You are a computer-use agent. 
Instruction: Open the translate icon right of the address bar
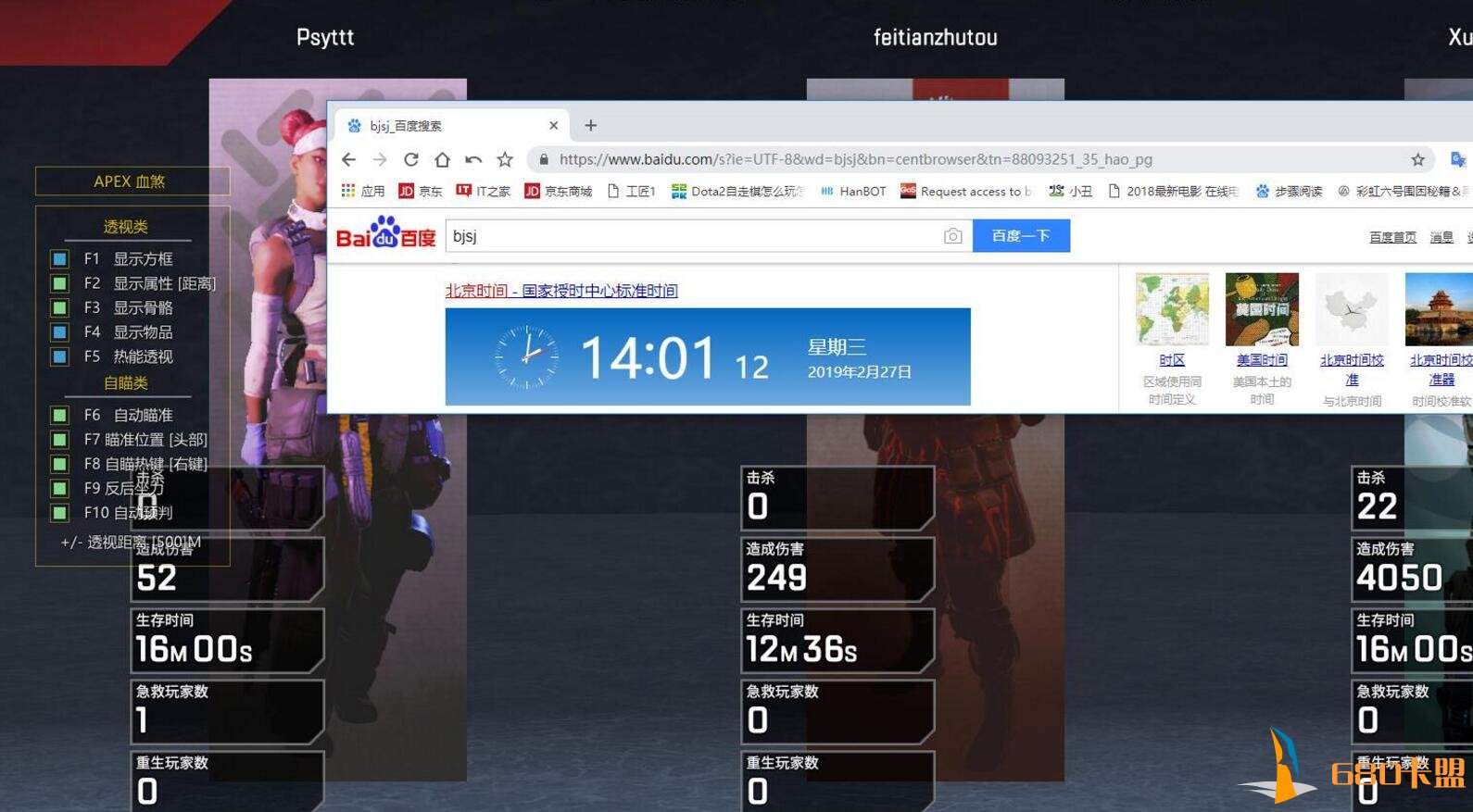pyautogui.click(x=1458, y=159)
